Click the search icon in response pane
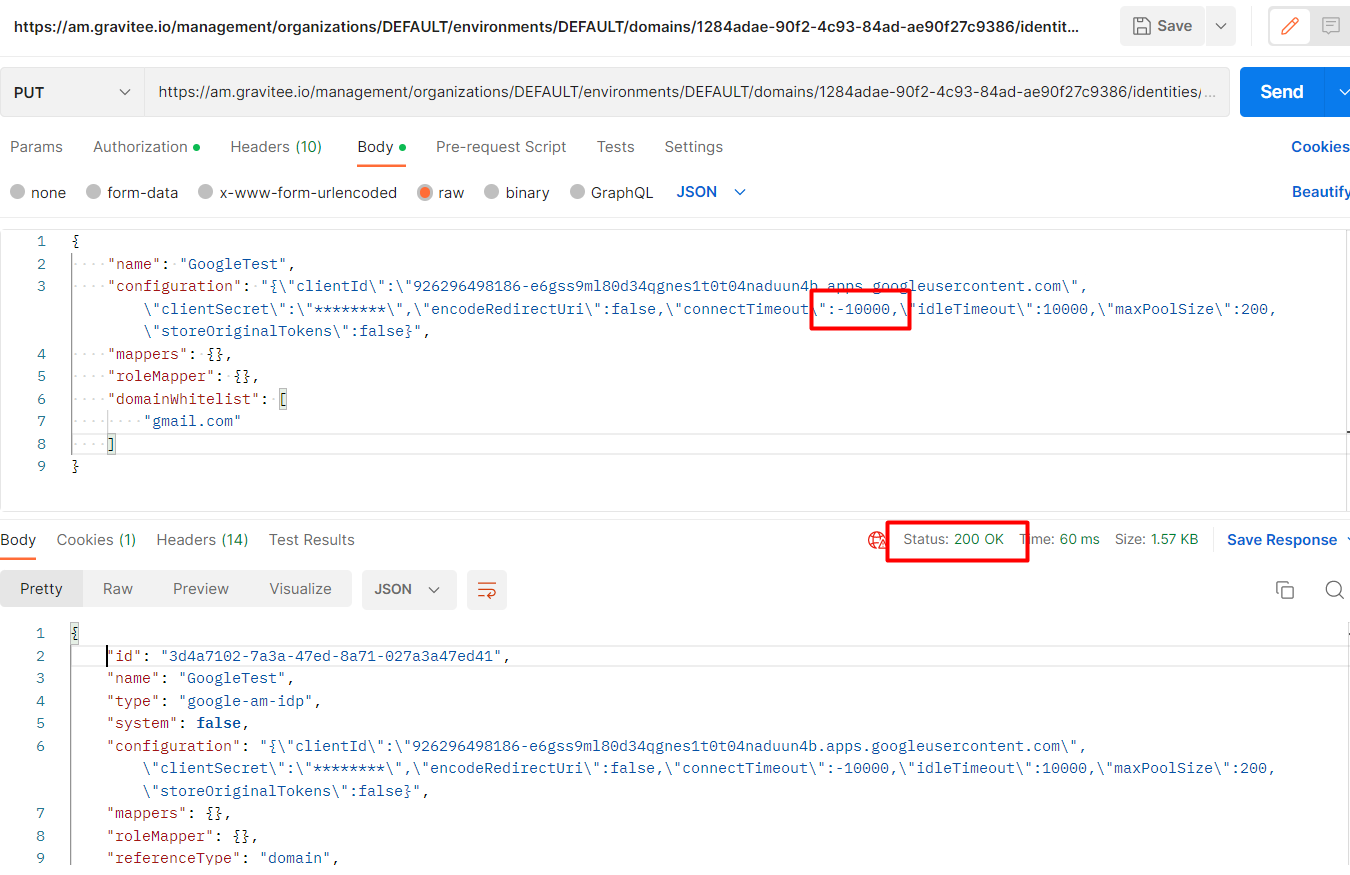The image size is (1350, 875). coord(1335,590)
